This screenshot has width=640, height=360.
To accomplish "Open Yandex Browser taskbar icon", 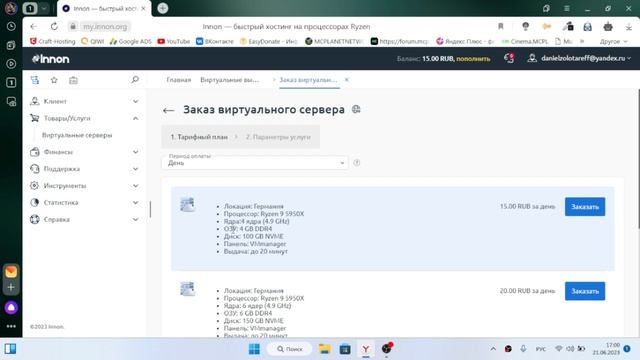I will (x=366, y=349).
